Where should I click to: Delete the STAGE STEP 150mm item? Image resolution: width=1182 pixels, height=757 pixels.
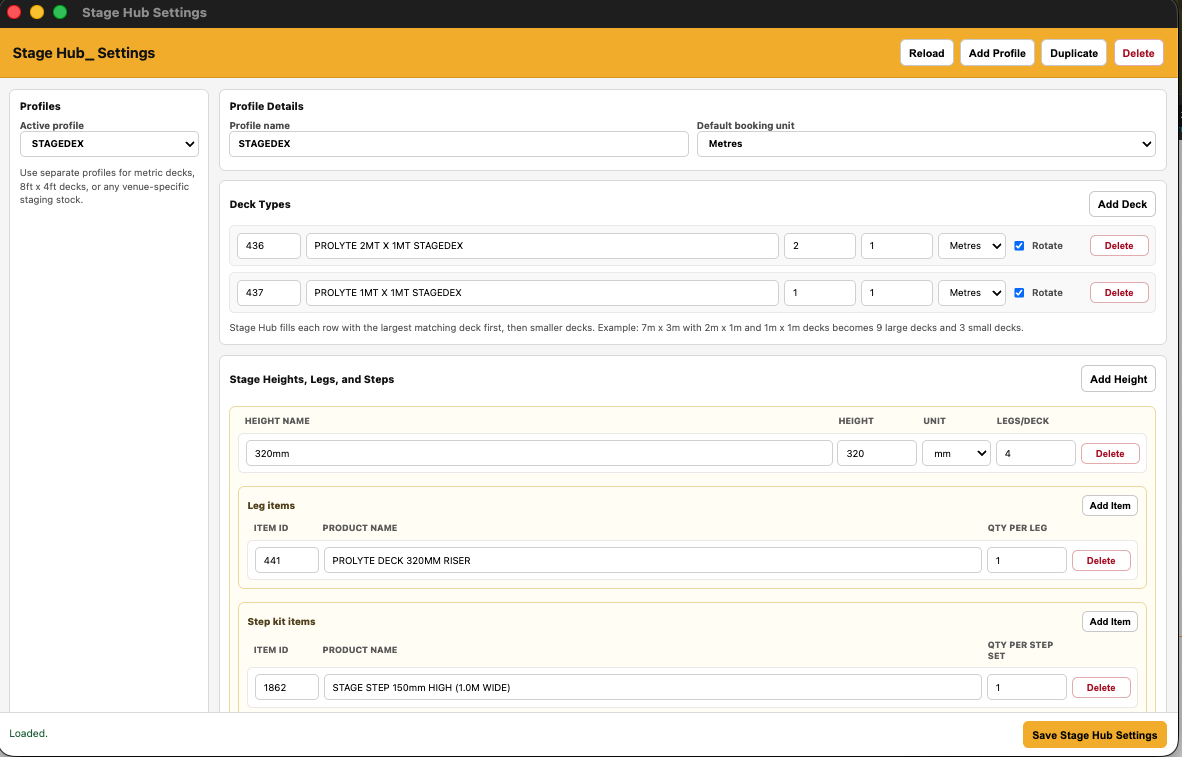(1101, 688)
